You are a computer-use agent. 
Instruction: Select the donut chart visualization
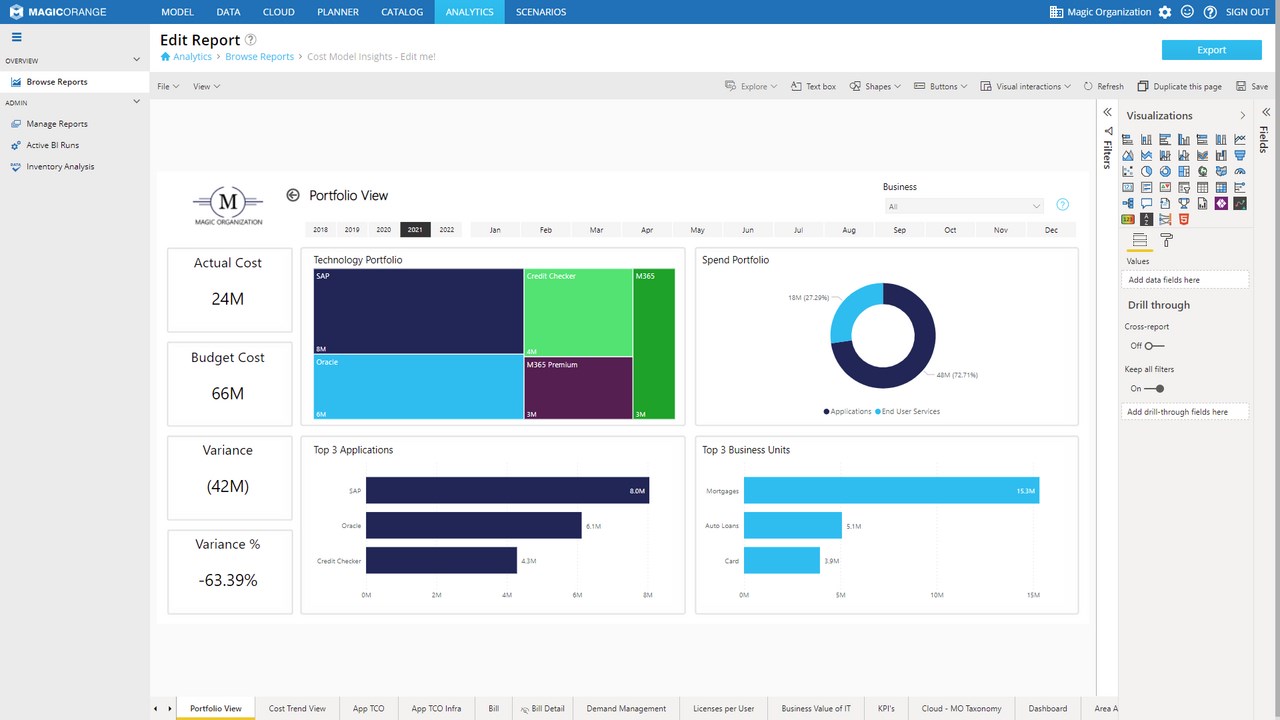pos(1165,171)
